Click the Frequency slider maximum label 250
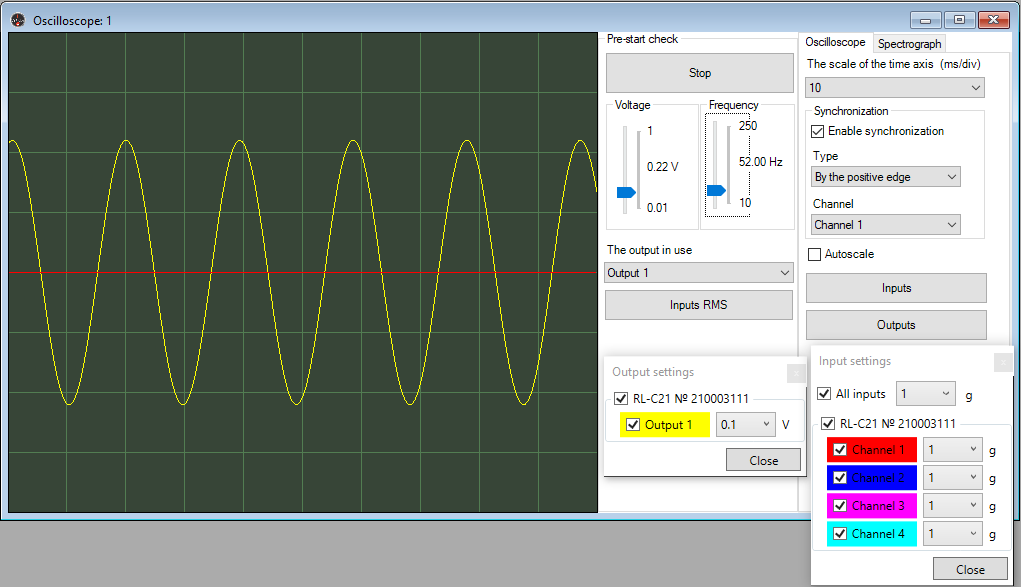This screenshot has width=1021, height=587. [x=748, y=126]
